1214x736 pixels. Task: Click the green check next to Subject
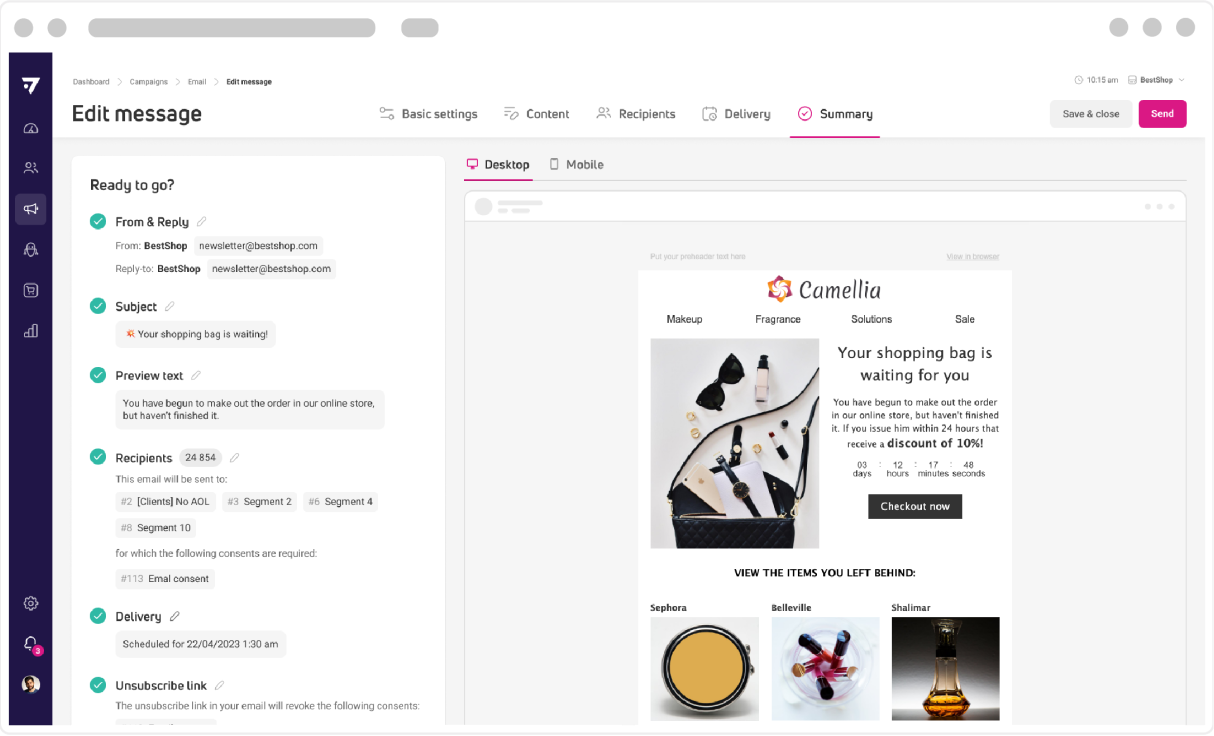point(98,306)
